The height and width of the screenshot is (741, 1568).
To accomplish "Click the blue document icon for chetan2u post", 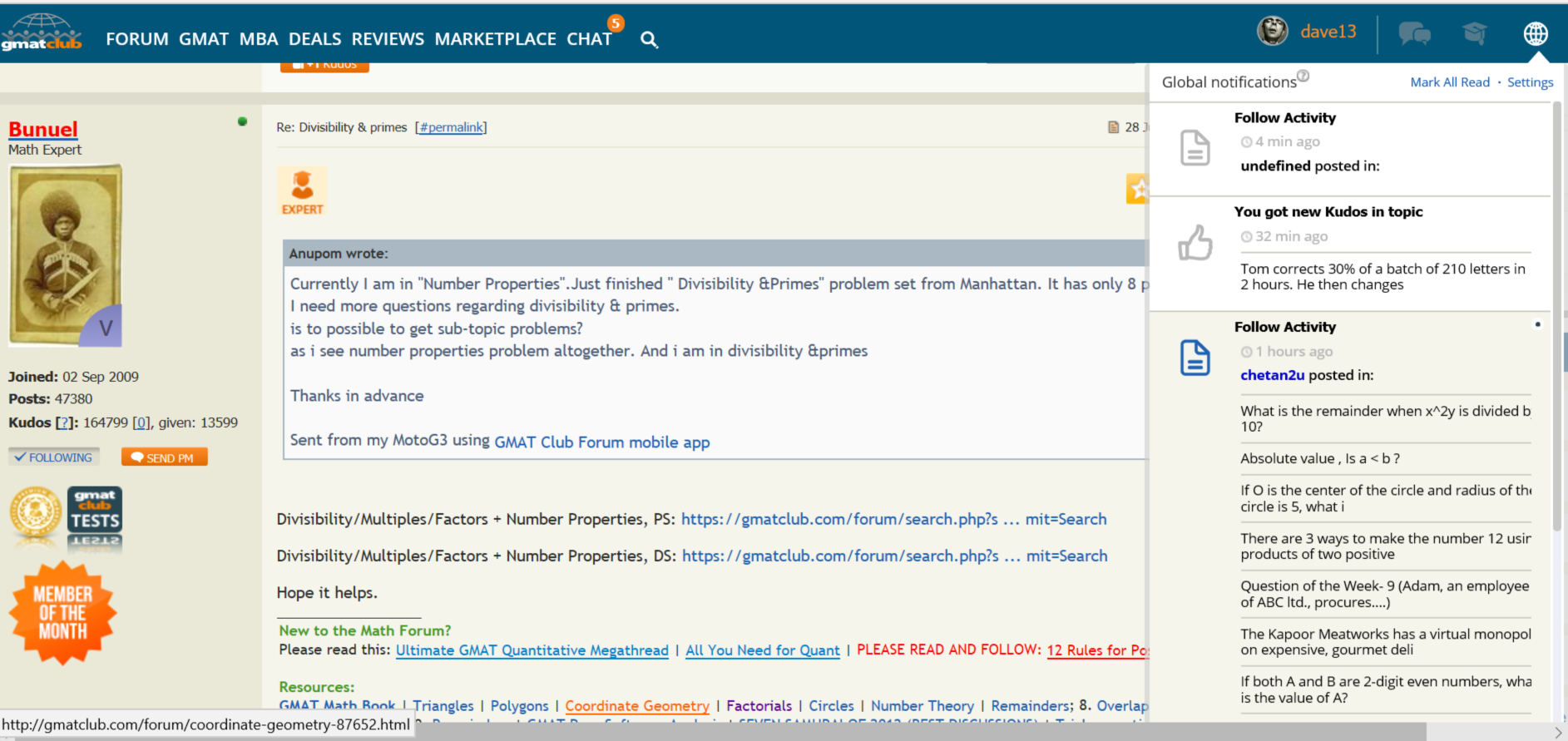I will pyautogui.click(x=1195, y=358).
